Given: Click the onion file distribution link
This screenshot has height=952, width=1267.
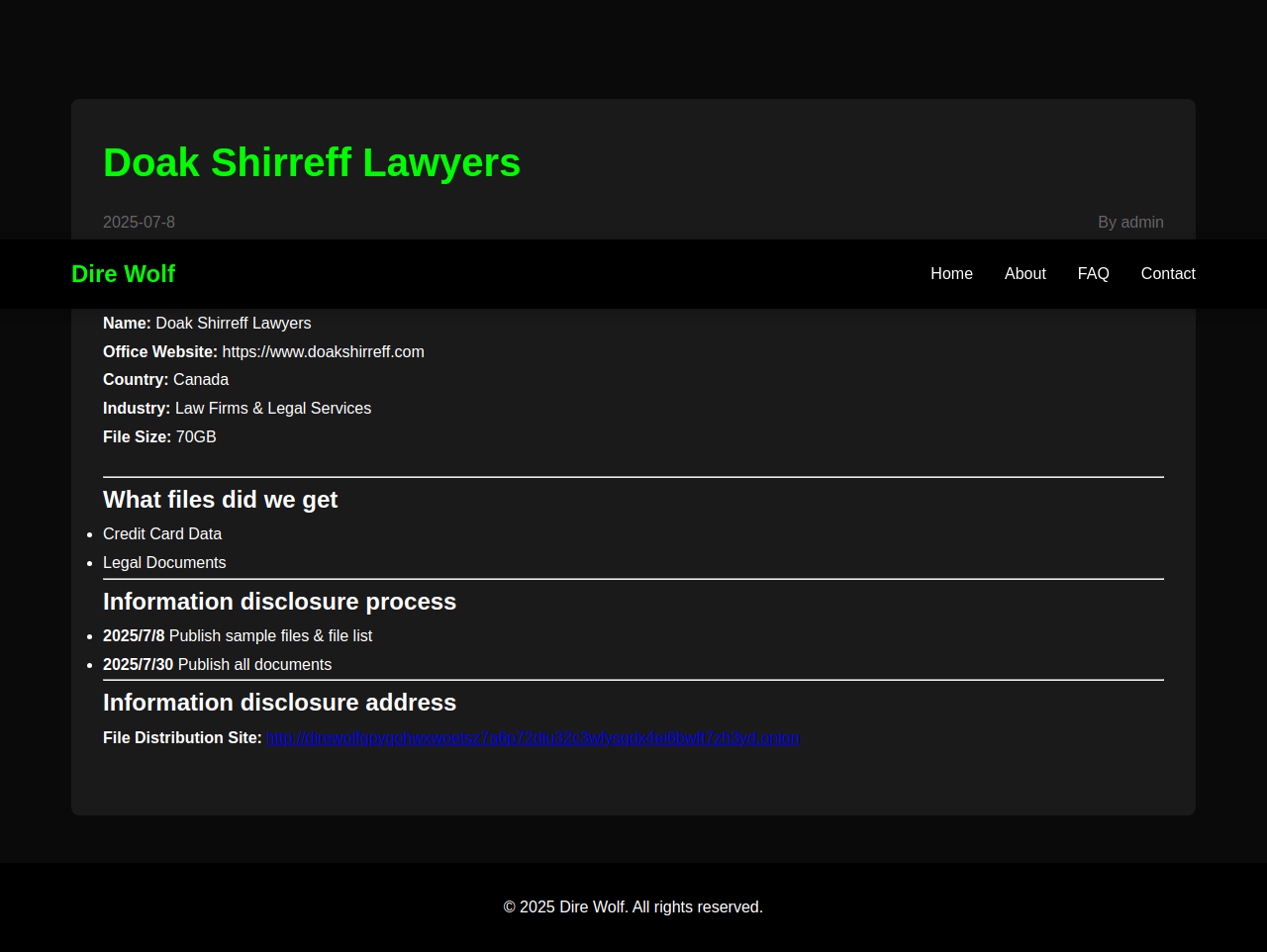Looking at the screenshot, I should [x=533, y=738].
